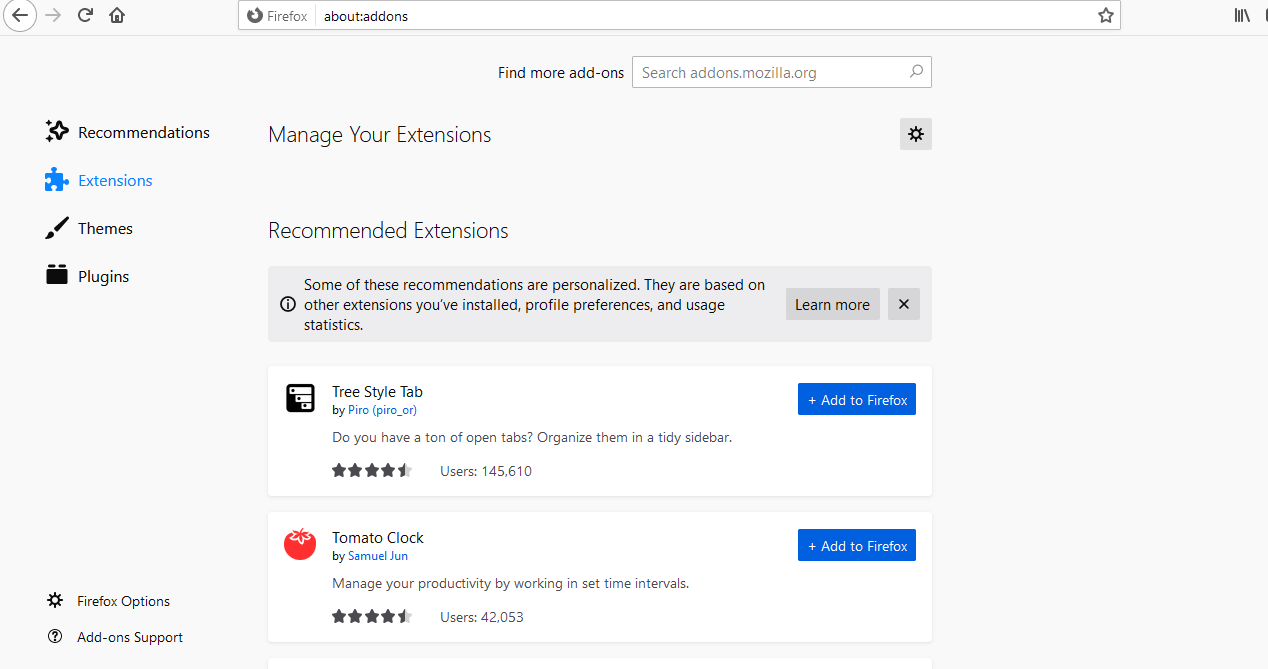The image size is (1268, 669).
Task: Click Learn more about personalized recommendations
Action: 832,304
